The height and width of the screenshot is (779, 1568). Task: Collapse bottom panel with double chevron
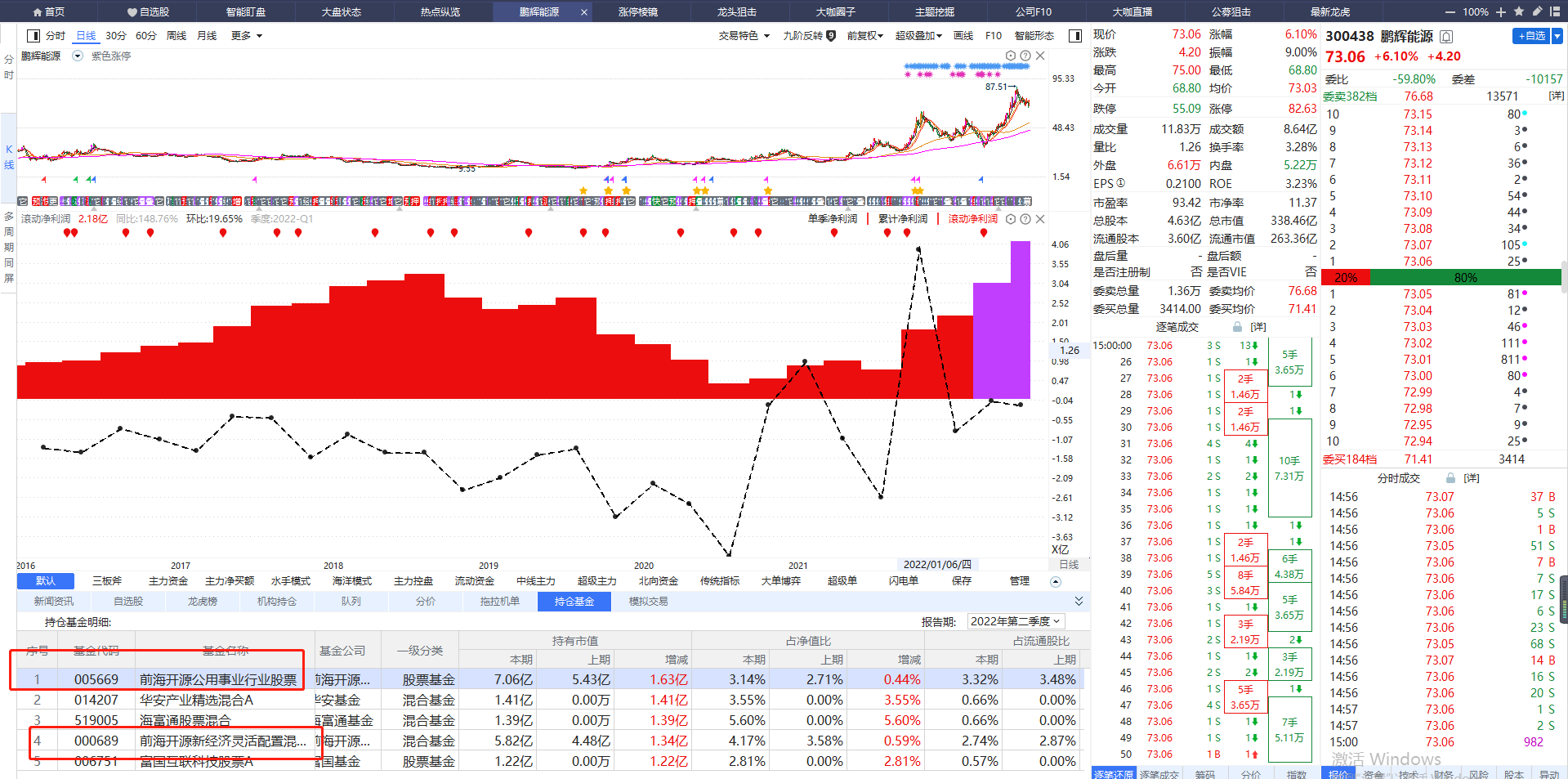pos(1079,601)
